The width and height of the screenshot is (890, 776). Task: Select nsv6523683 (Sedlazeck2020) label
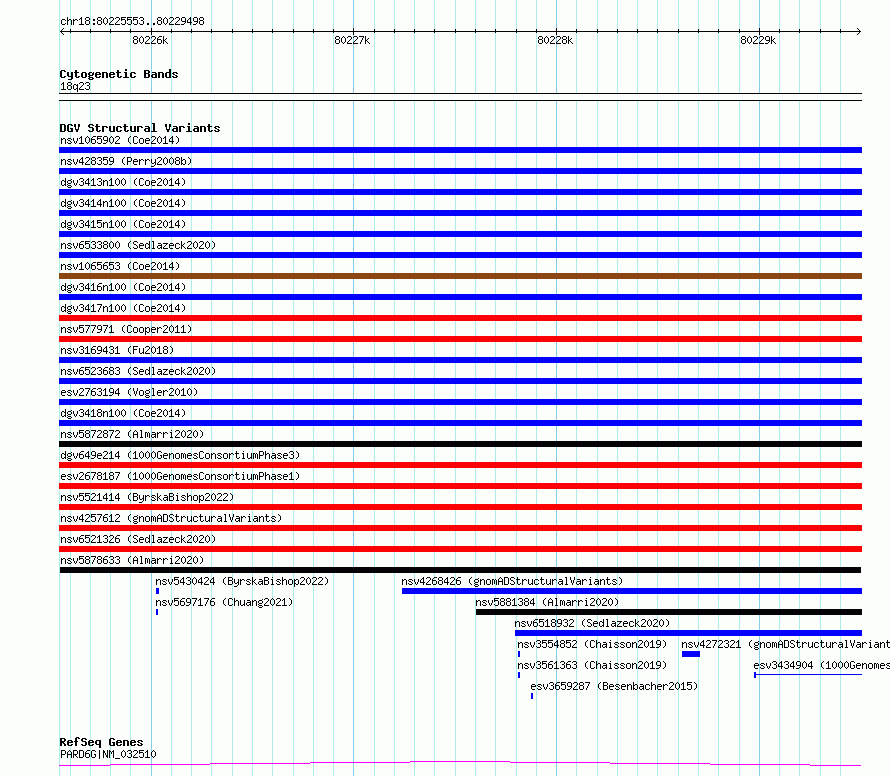(138, 371)
